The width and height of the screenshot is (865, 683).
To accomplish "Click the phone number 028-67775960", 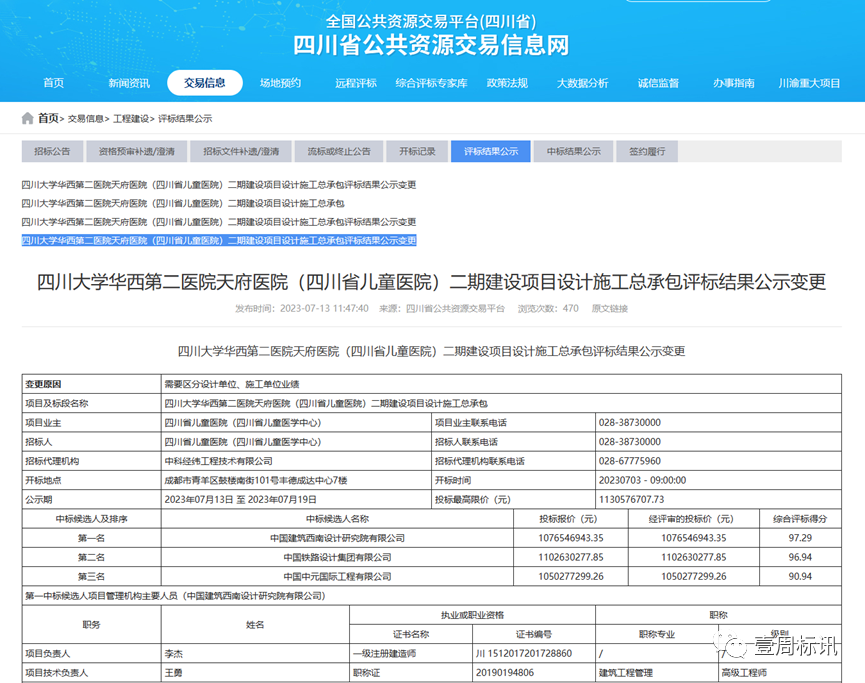I will pos(629,461).
